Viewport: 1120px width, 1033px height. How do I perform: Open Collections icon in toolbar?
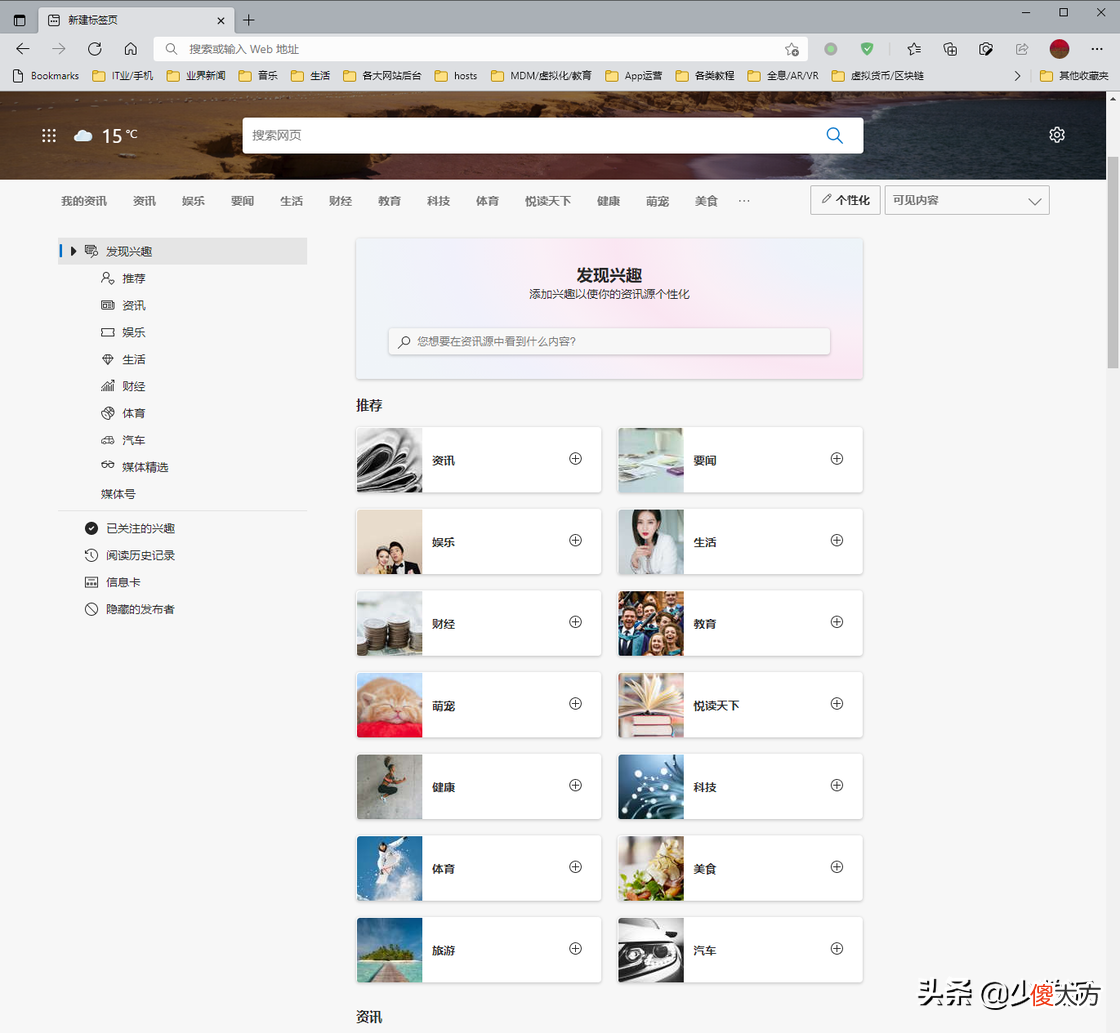coord(950,49)
